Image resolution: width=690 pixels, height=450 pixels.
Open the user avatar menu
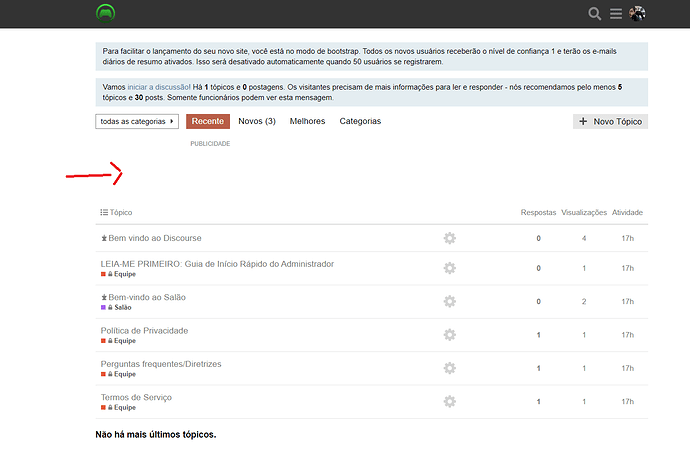pyautogui.click(x=637, y=14)
